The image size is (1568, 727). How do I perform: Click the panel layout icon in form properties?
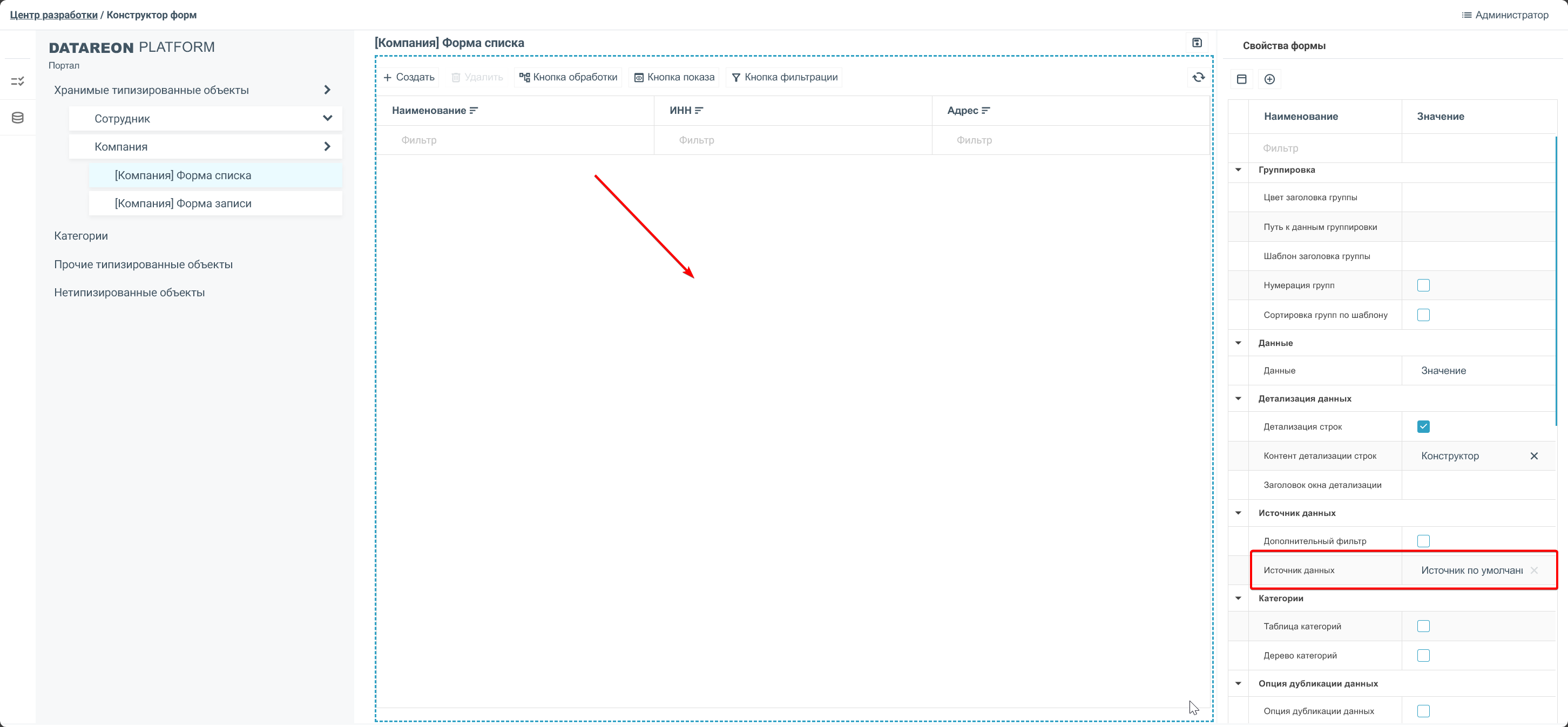tap(1242, 79)
